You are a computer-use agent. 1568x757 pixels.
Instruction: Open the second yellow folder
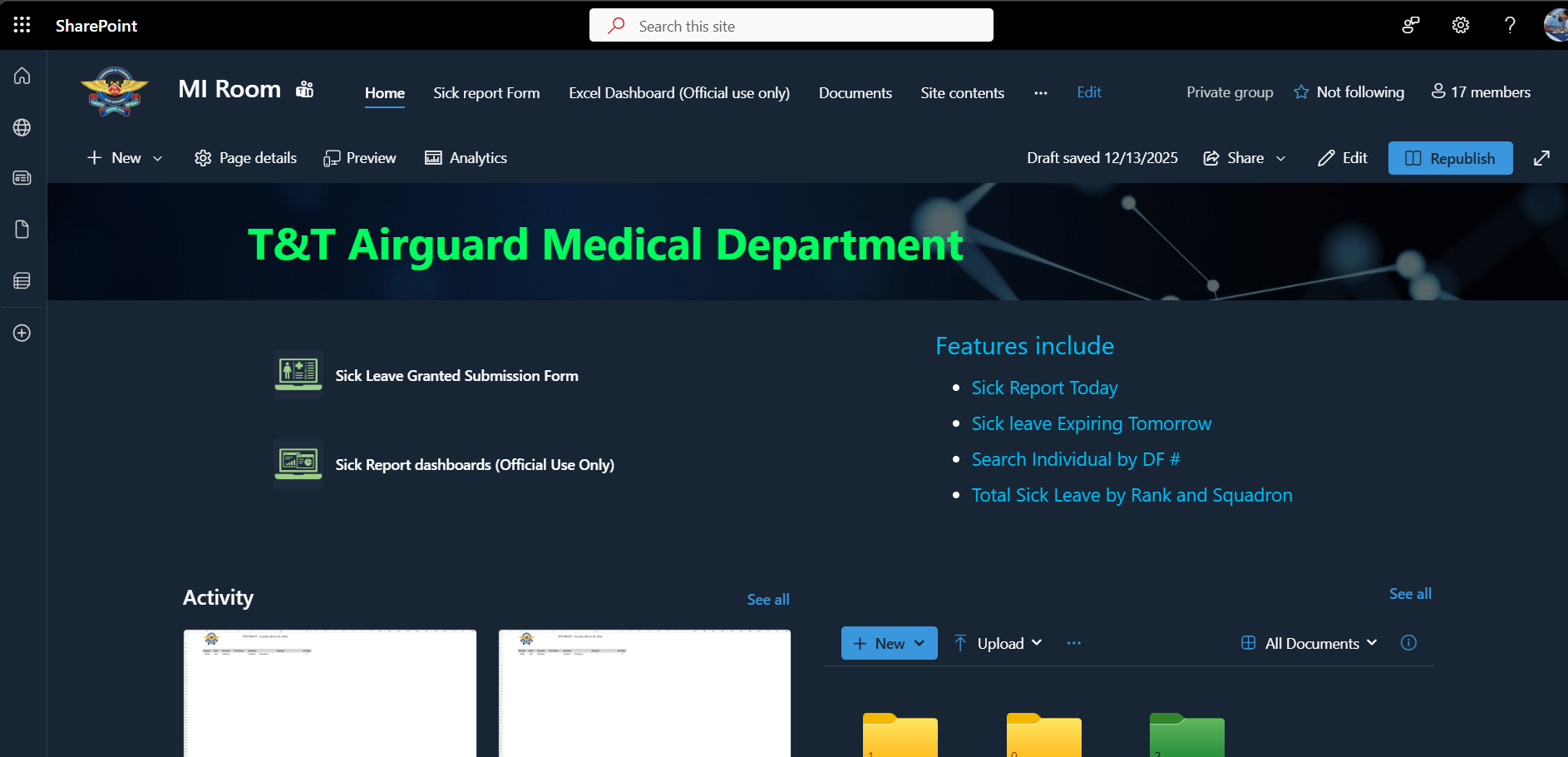point(1044,735)
